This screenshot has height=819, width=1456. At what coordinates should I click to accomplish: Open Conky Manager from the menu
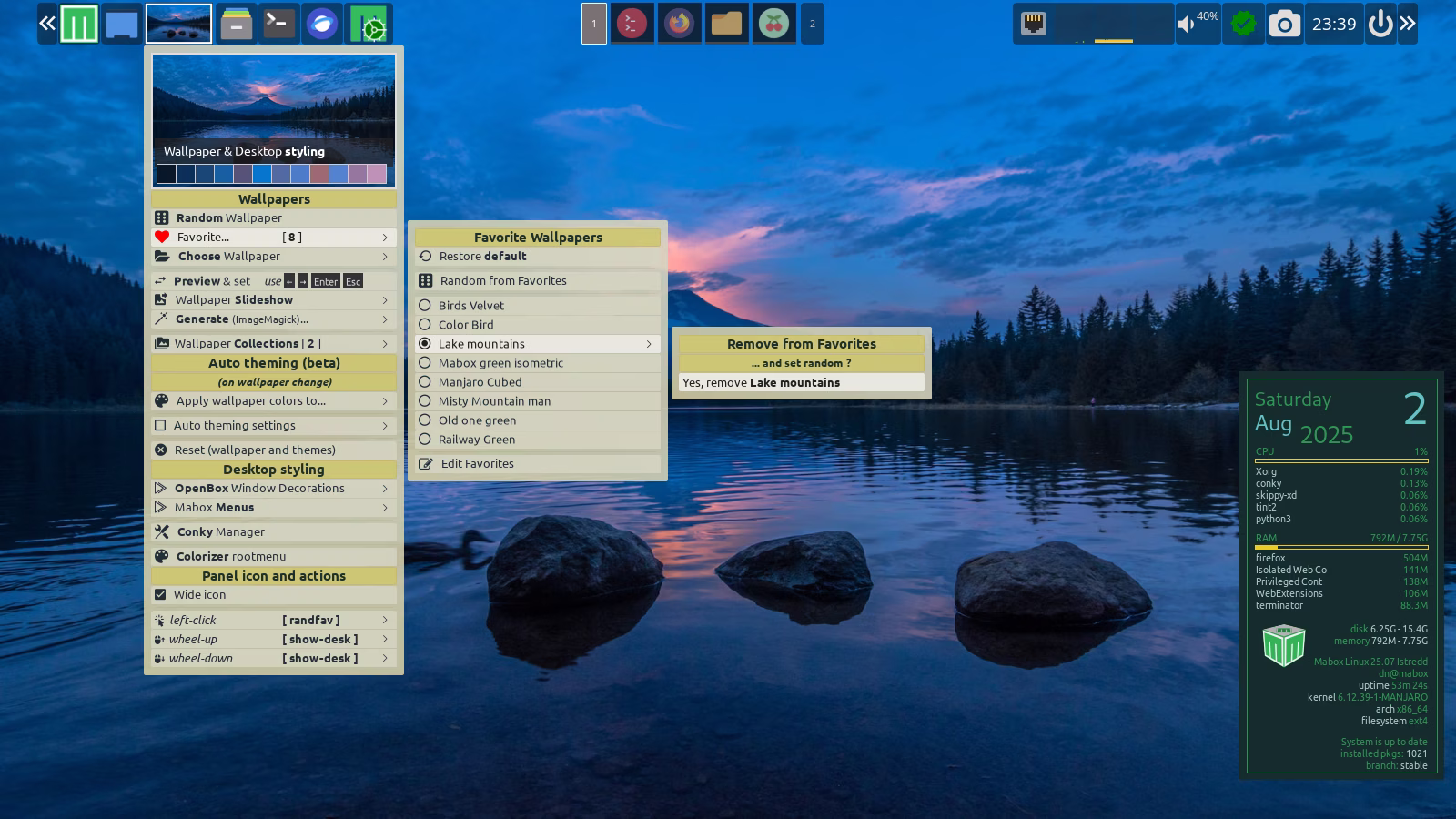[219, 532]
